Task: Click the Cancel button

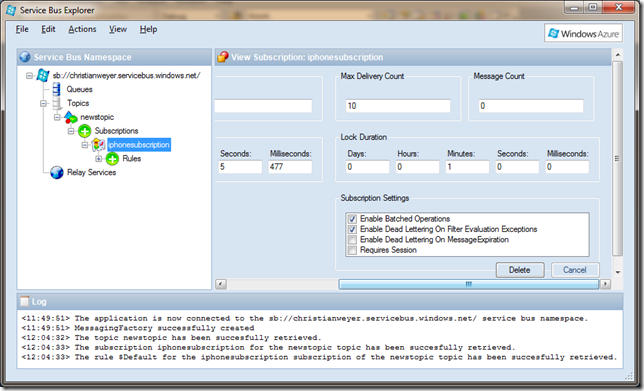Action: point(575,270)
